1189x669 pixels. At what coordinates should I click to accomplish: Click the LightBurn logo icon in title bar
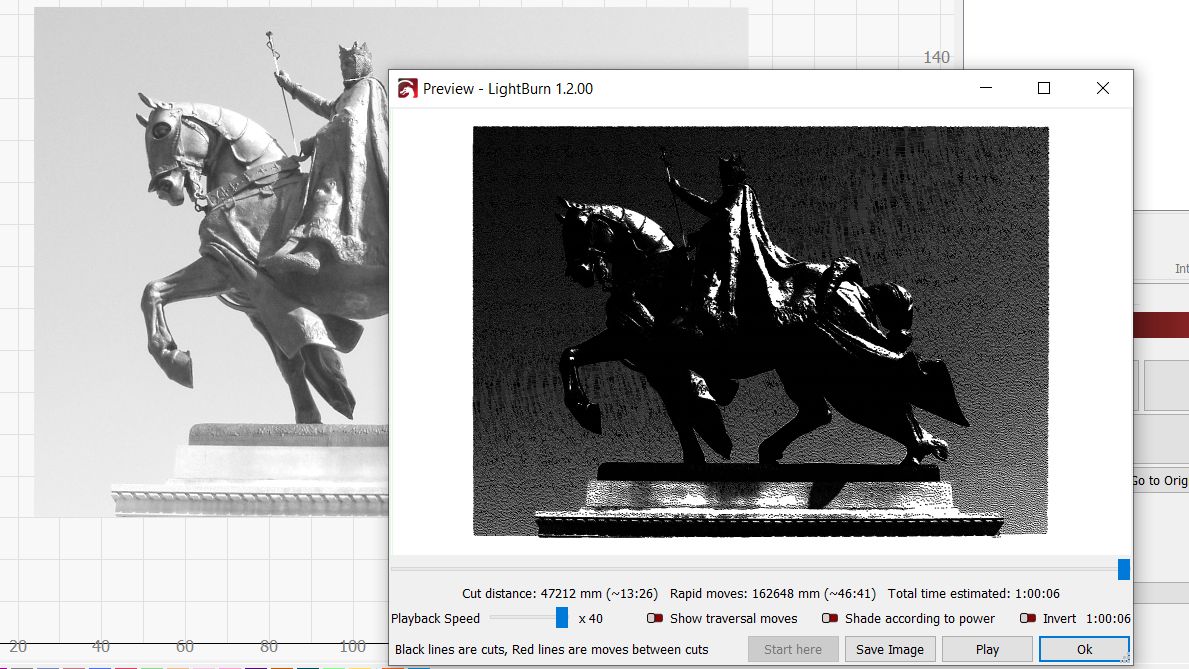pos(407,89)
